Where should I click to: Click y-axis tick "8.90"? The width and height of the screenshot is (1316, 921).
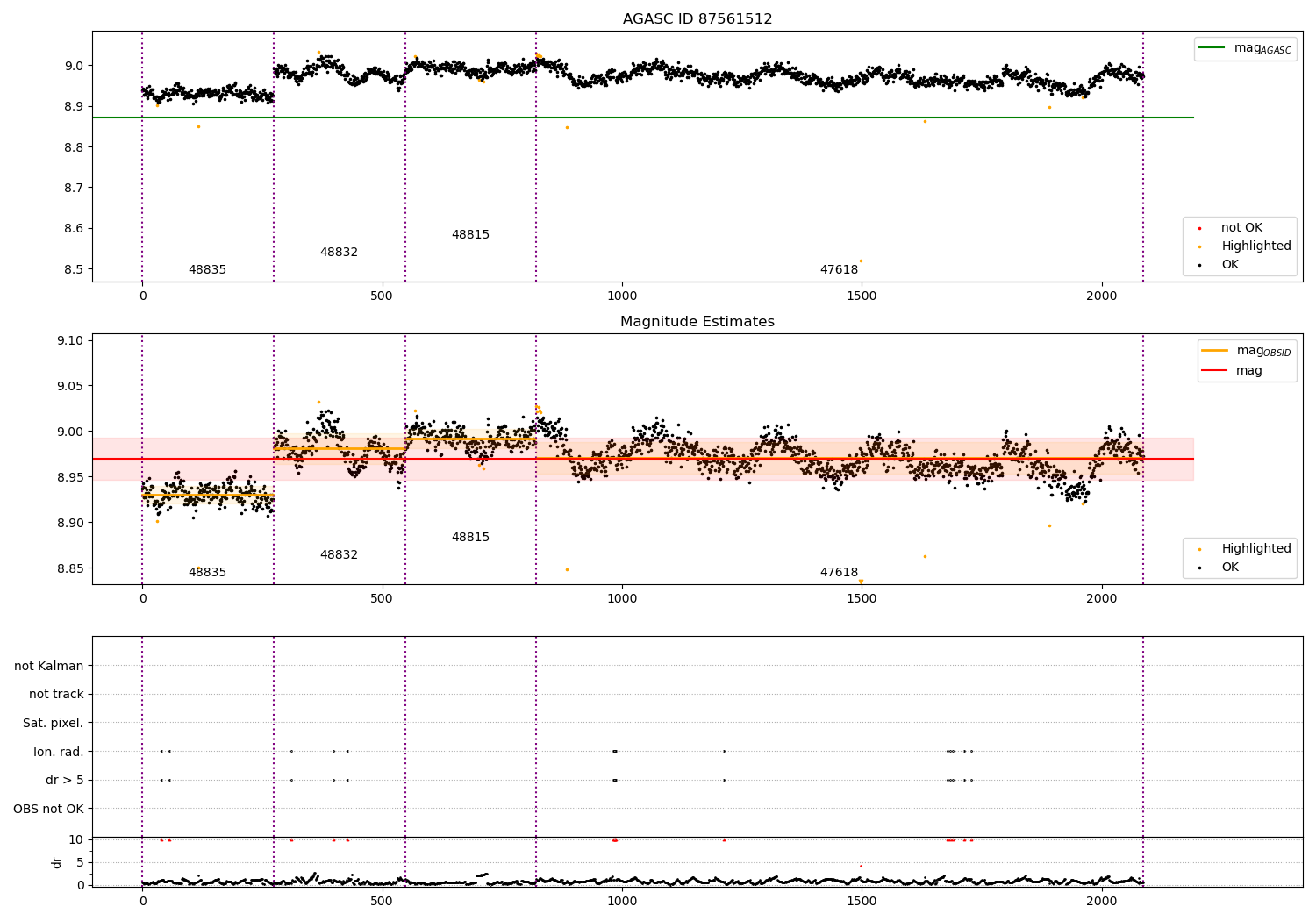[70, 524]
